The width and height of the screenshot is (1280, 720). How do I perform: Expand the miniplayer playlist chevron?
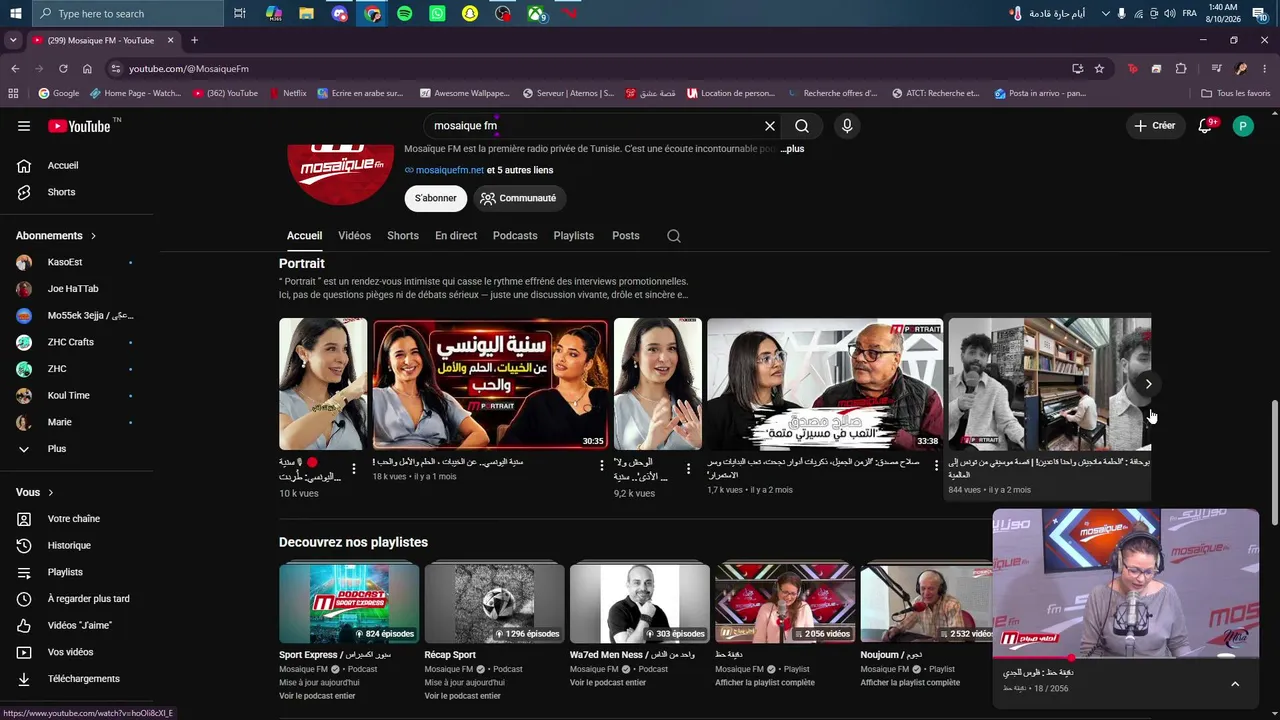[x=1235, y=684]
